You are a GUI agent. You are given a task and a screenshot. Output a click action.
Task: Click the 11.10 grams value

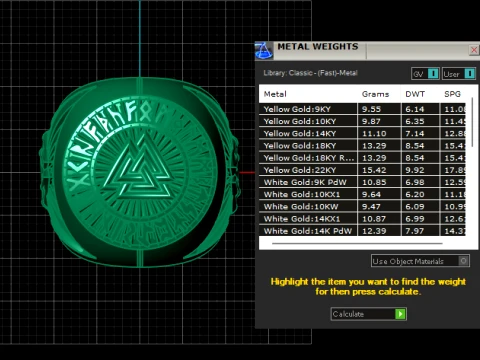tap(374, 133)
